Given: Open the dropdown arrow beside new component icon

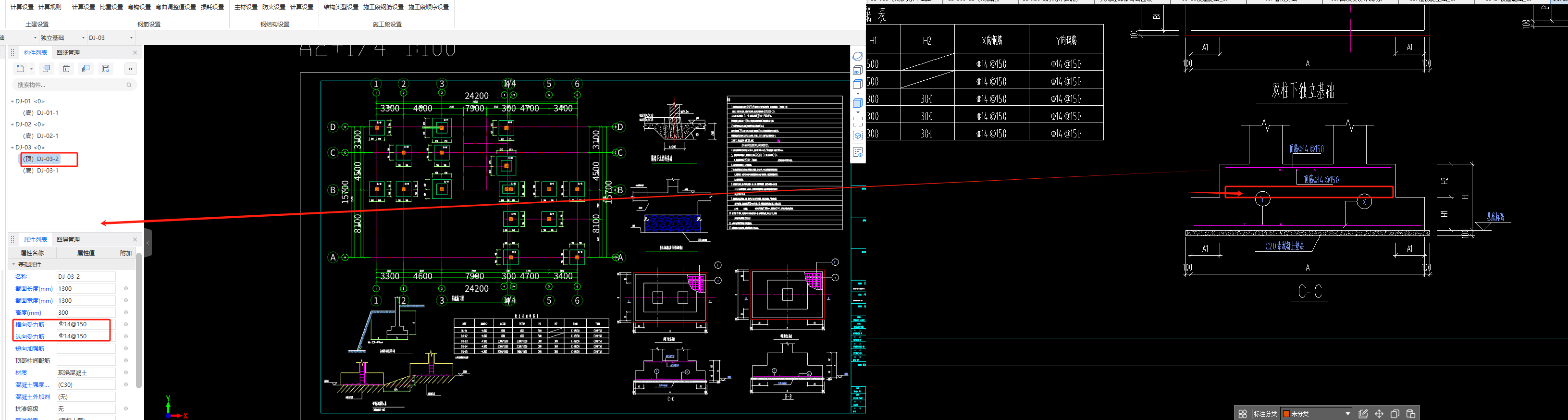Looking at the screenshot, I should coord(32,69).
